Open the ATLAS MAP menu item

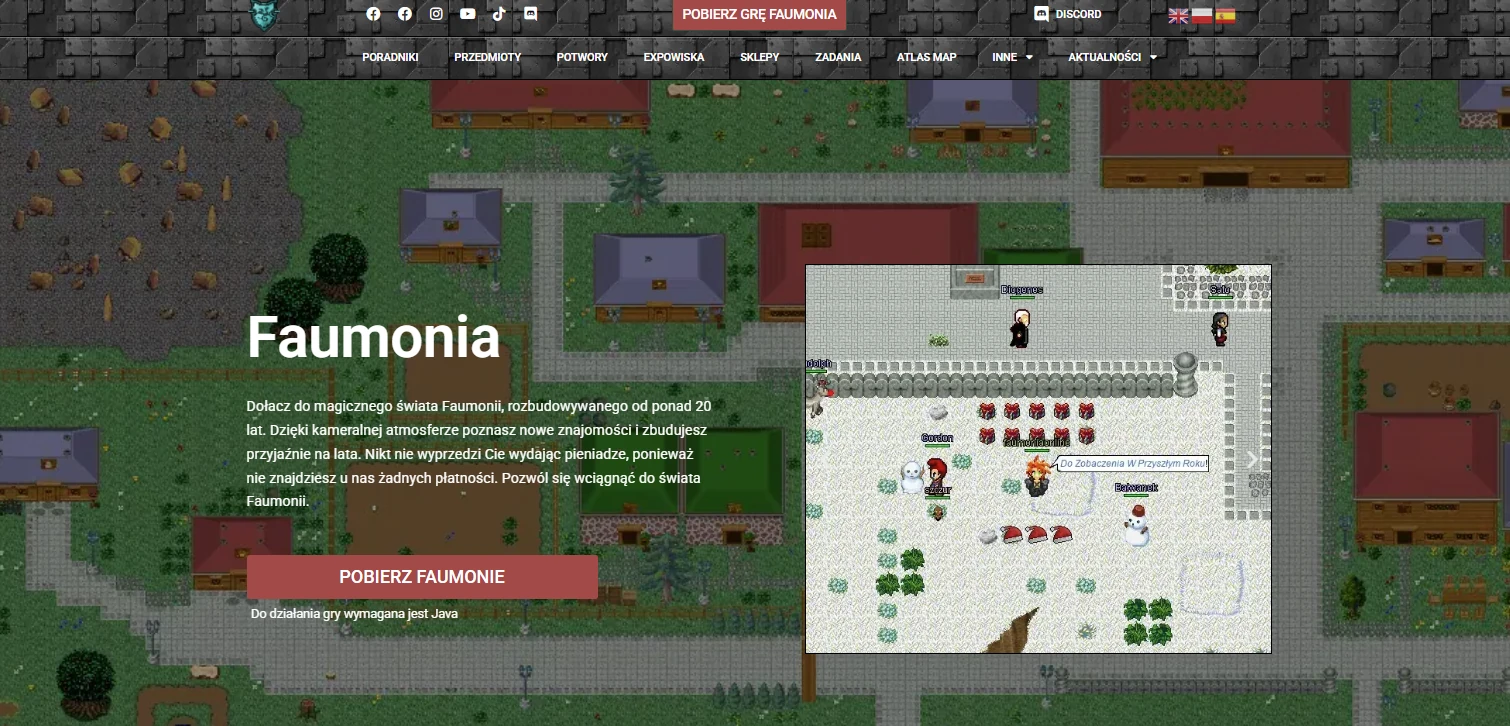pos(926,57)
